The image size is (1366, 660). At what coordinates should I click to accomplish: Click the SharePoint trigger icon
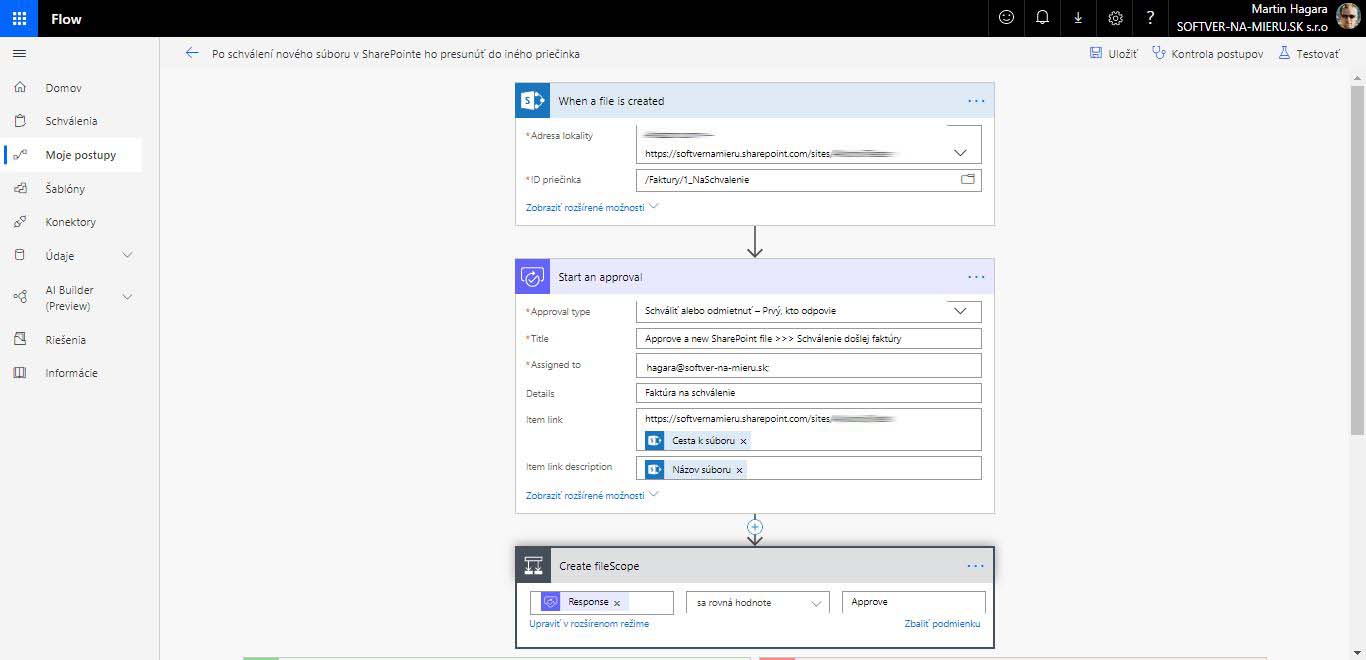533,100
